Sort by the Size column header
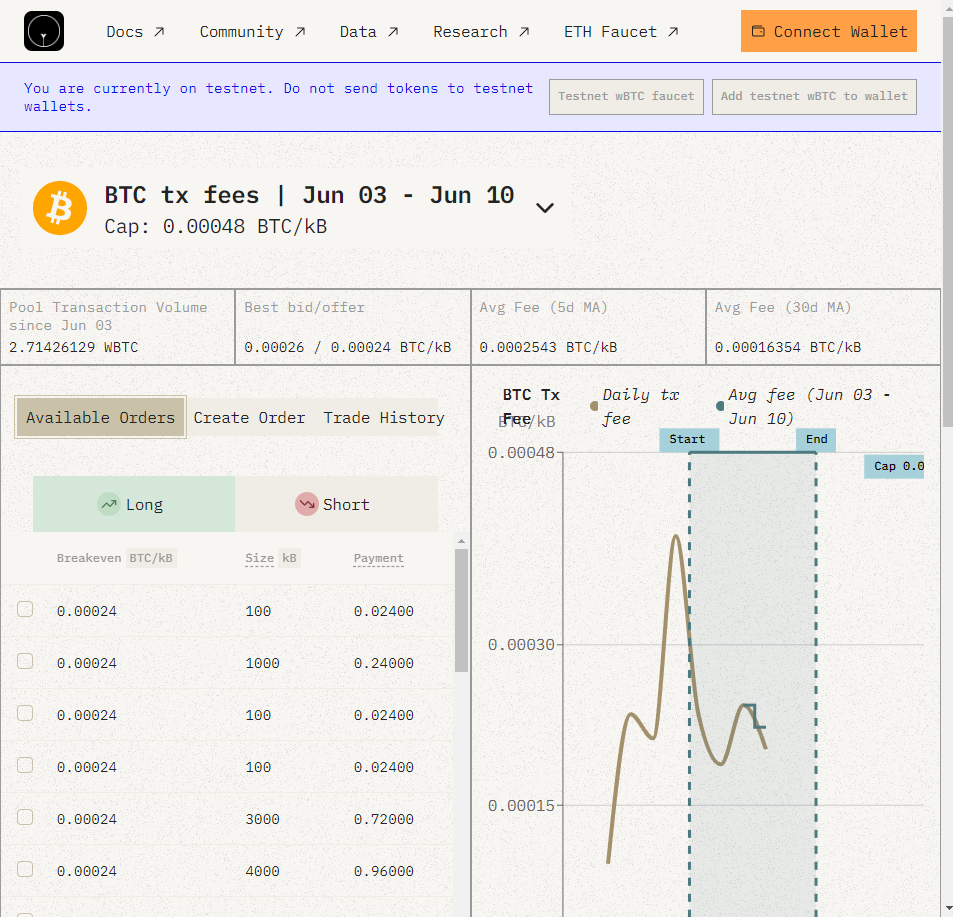 pyautogui.click(x=259, y=558)
